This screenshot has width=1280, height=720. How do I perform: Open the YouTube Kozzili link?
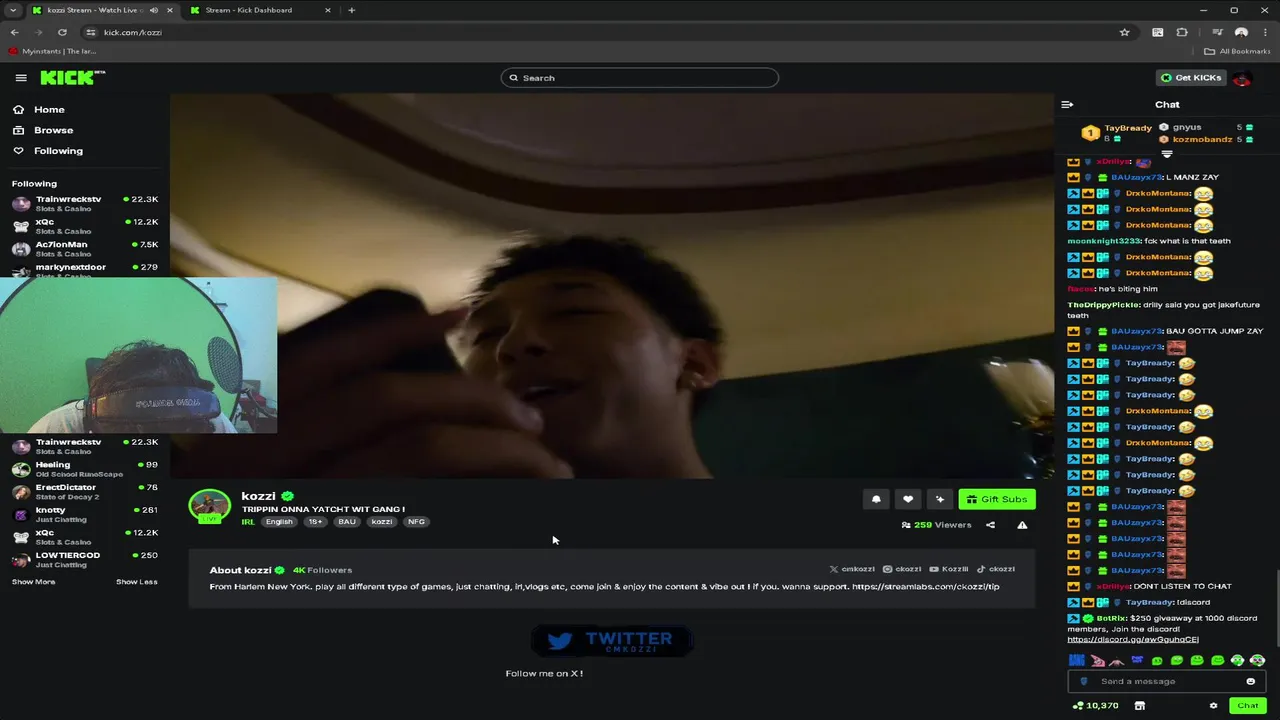tap(948, 569)
